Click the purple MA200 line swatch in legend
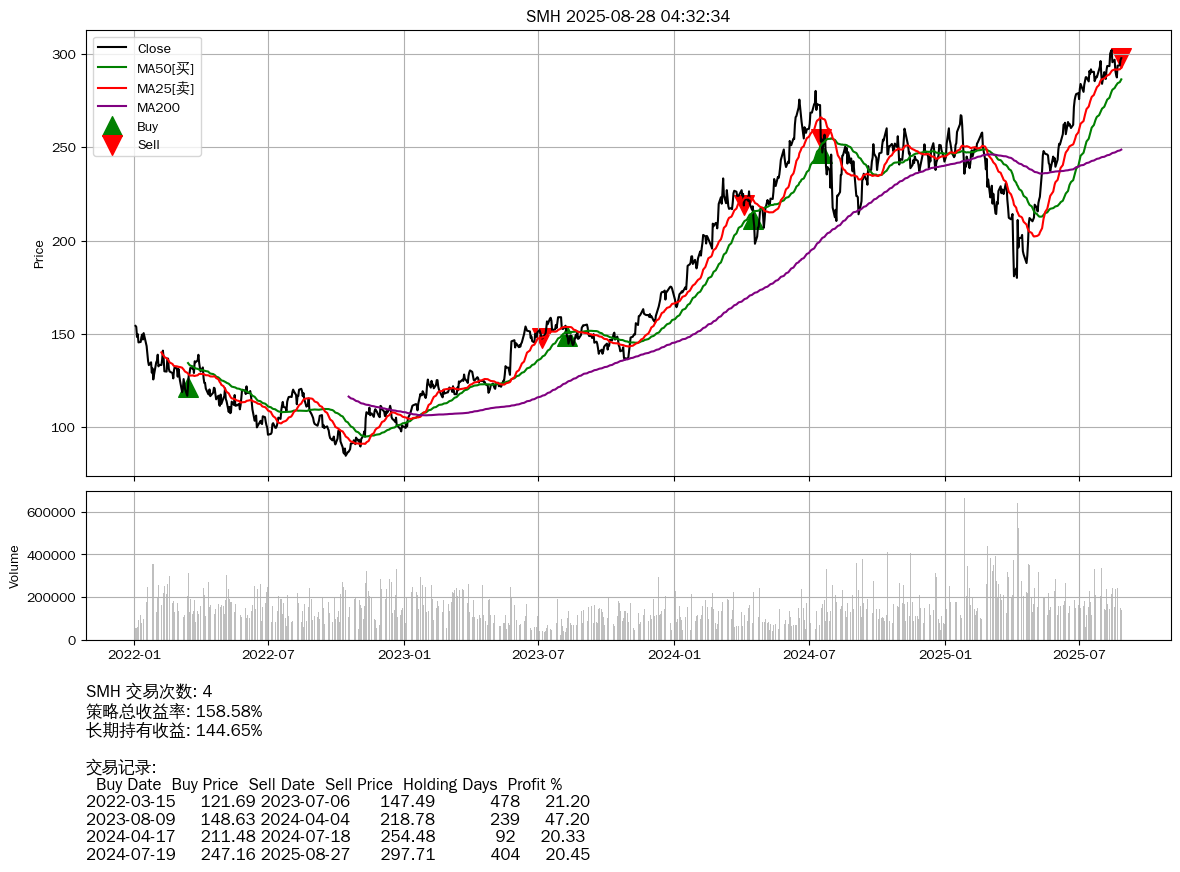This screenshot has height=872, width=1180. 112,107
